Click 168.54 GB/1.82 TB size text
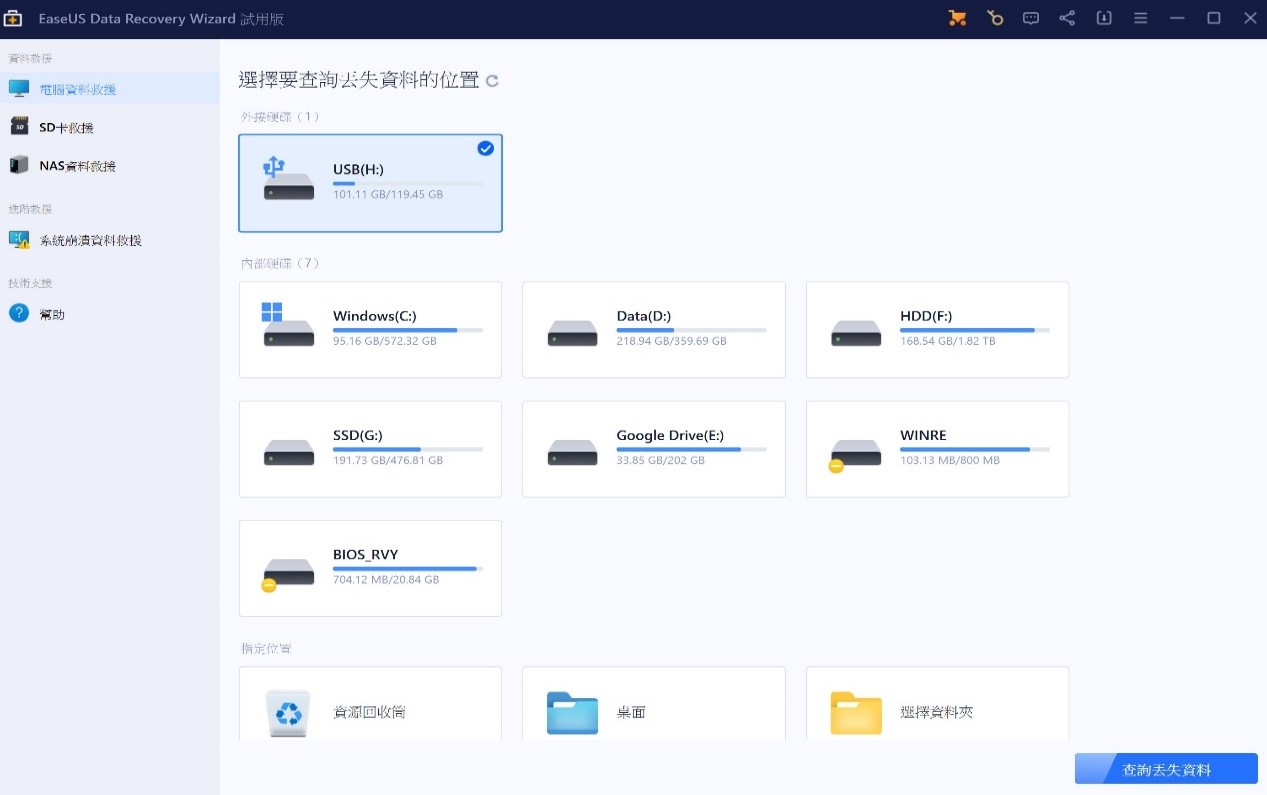 click(949, 341)
